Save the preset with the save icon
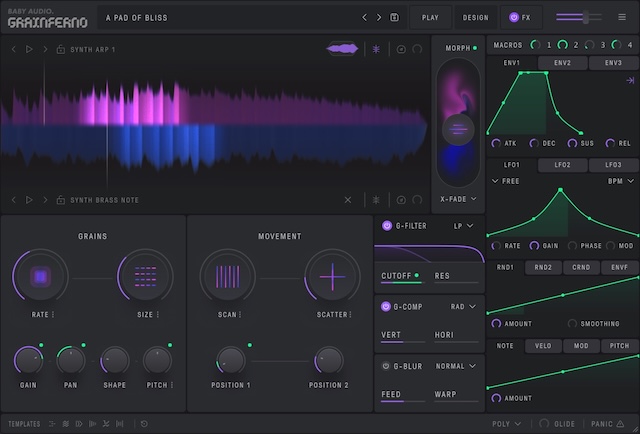Screen dimensions: 640x434 tap(394, 17)
